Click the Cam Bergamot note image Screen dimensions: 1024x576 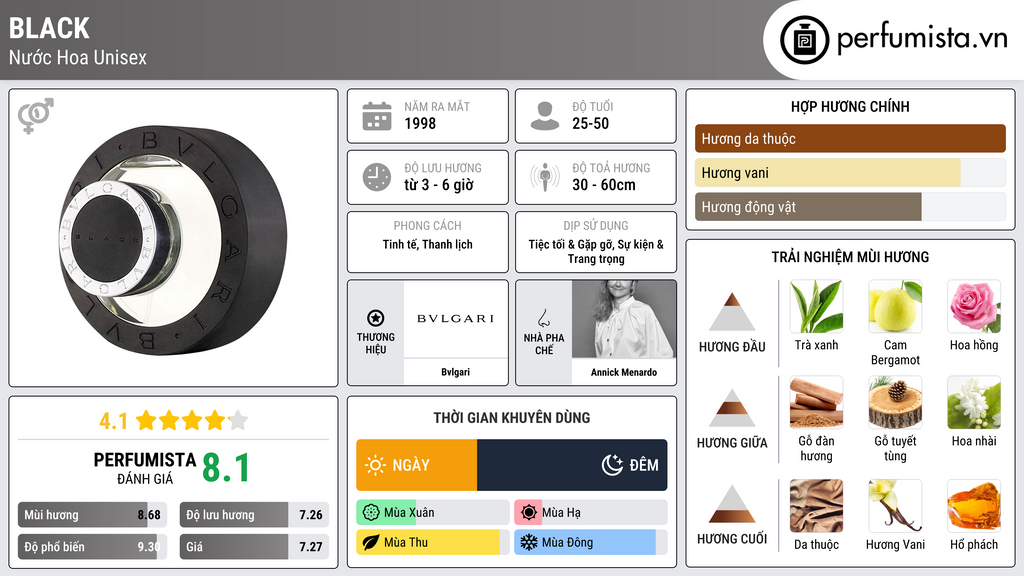coord(895,307)
